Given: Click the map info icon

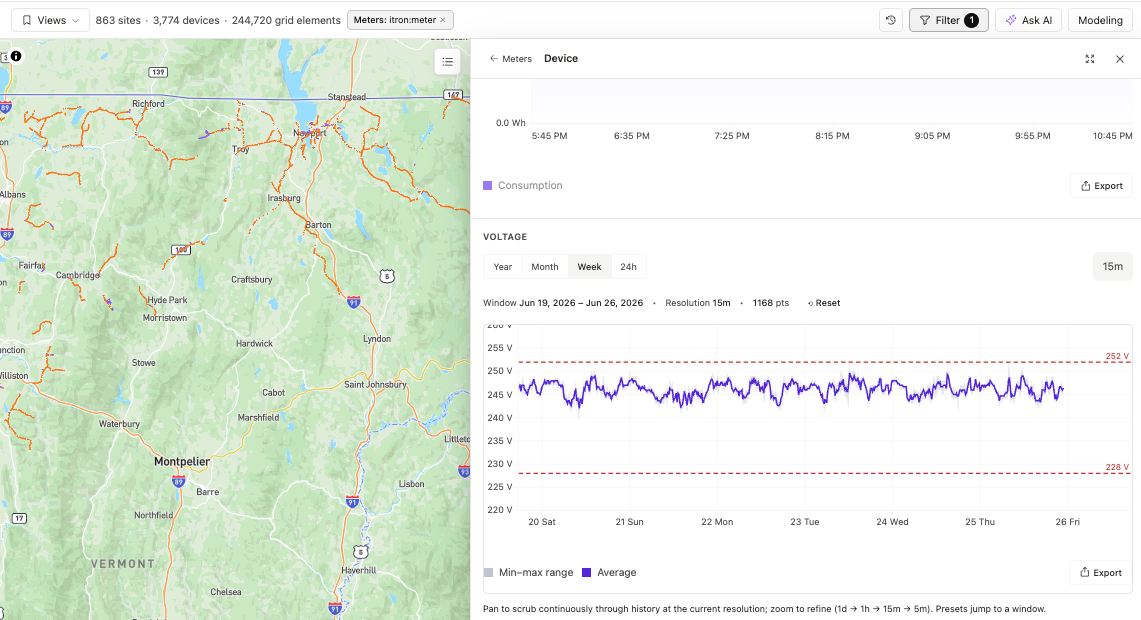Looking at the screenshot, I should pyautogui.click(x=16, y=56).
